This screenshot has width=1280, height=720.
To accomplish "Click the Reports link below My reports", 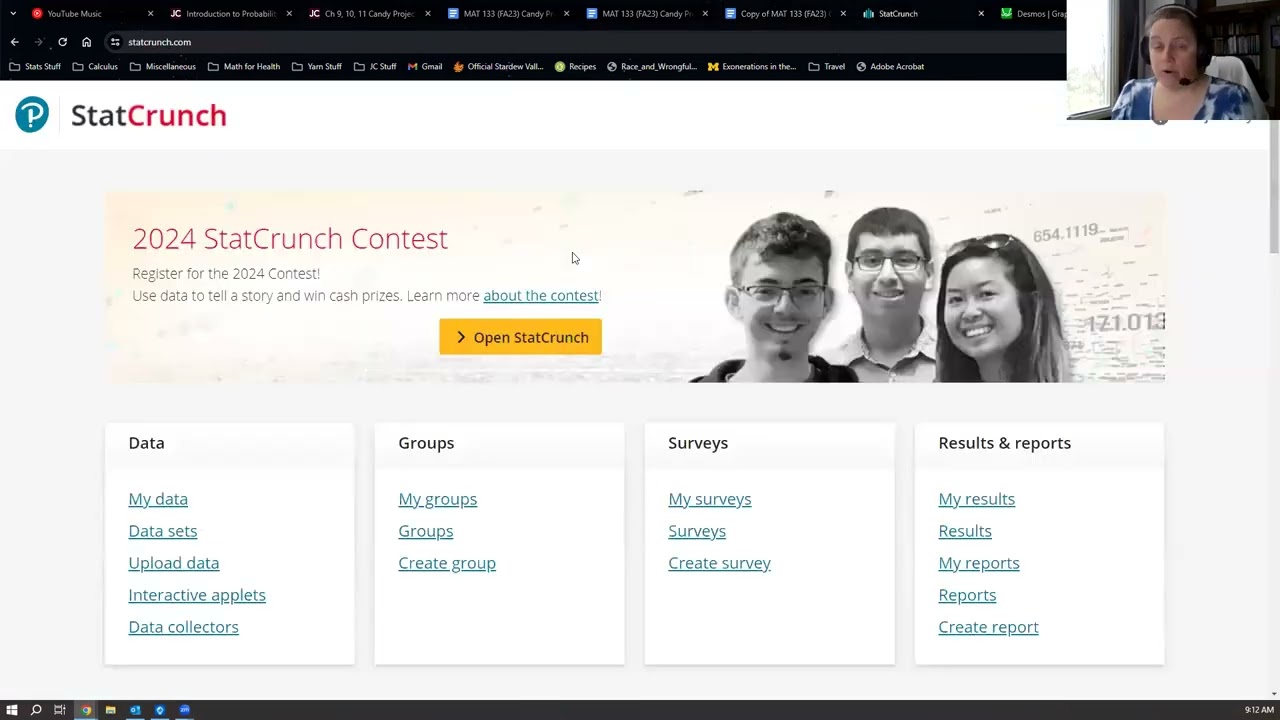I will pos(967,595).
